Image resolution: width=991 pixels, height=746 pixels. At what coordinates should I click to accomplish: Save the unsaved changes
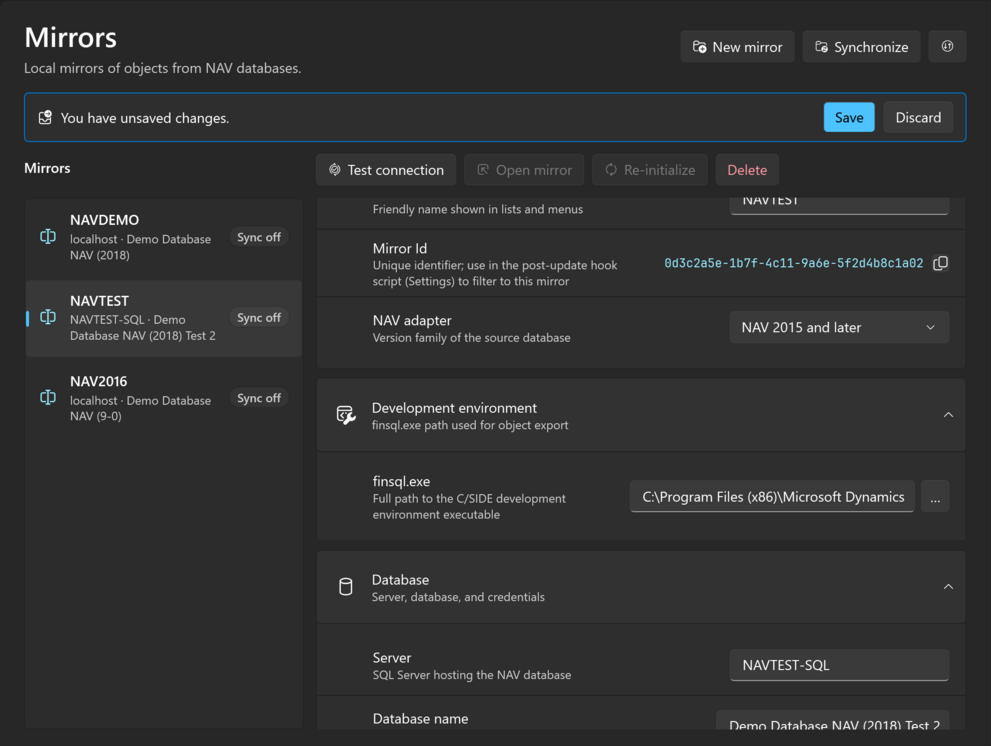(x=849, y=118)
